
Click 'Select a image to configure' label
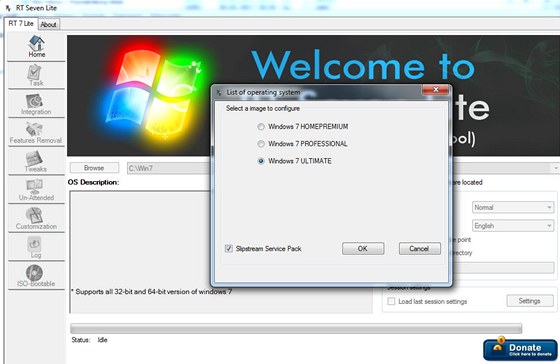pos(263,108)
